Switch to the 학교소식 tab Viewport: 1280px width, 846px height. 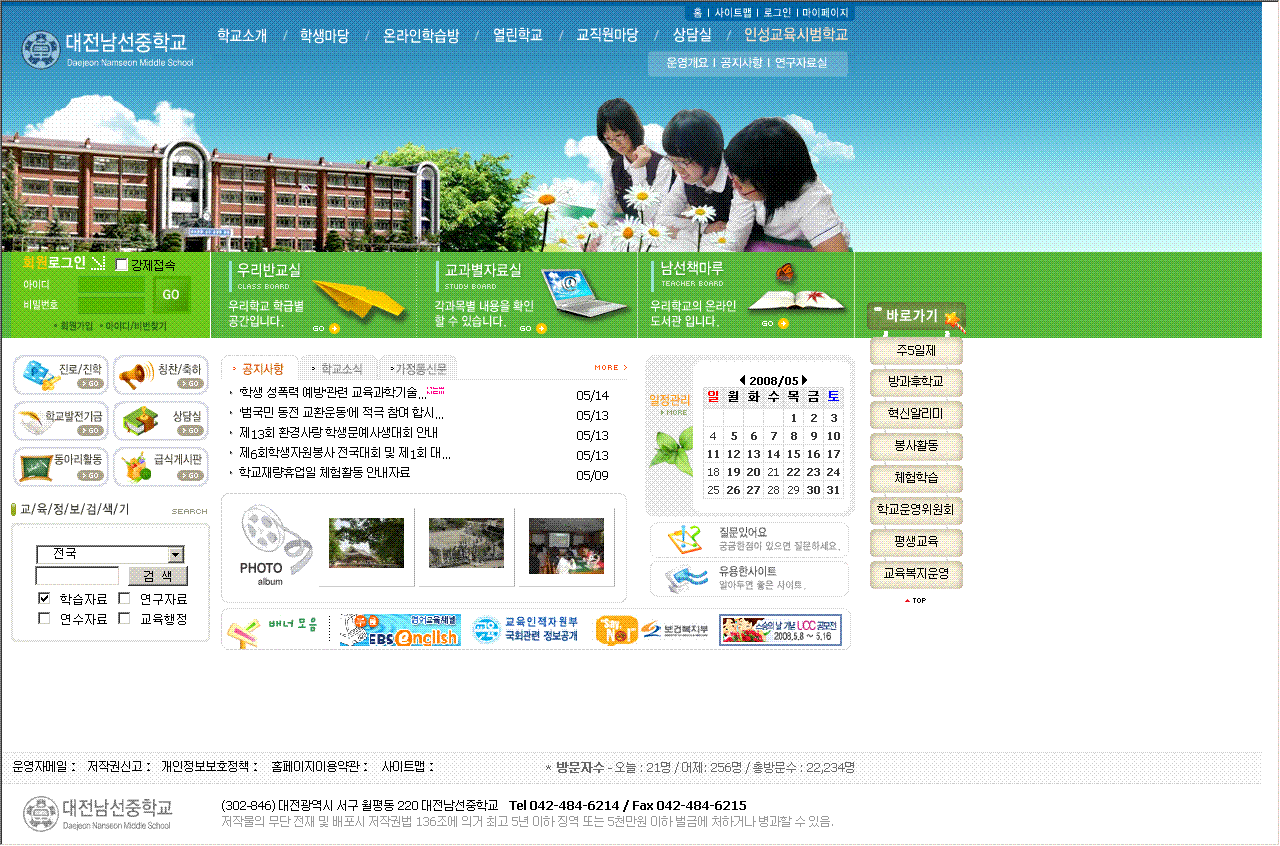pyautogui.click(x=341, y=368)
